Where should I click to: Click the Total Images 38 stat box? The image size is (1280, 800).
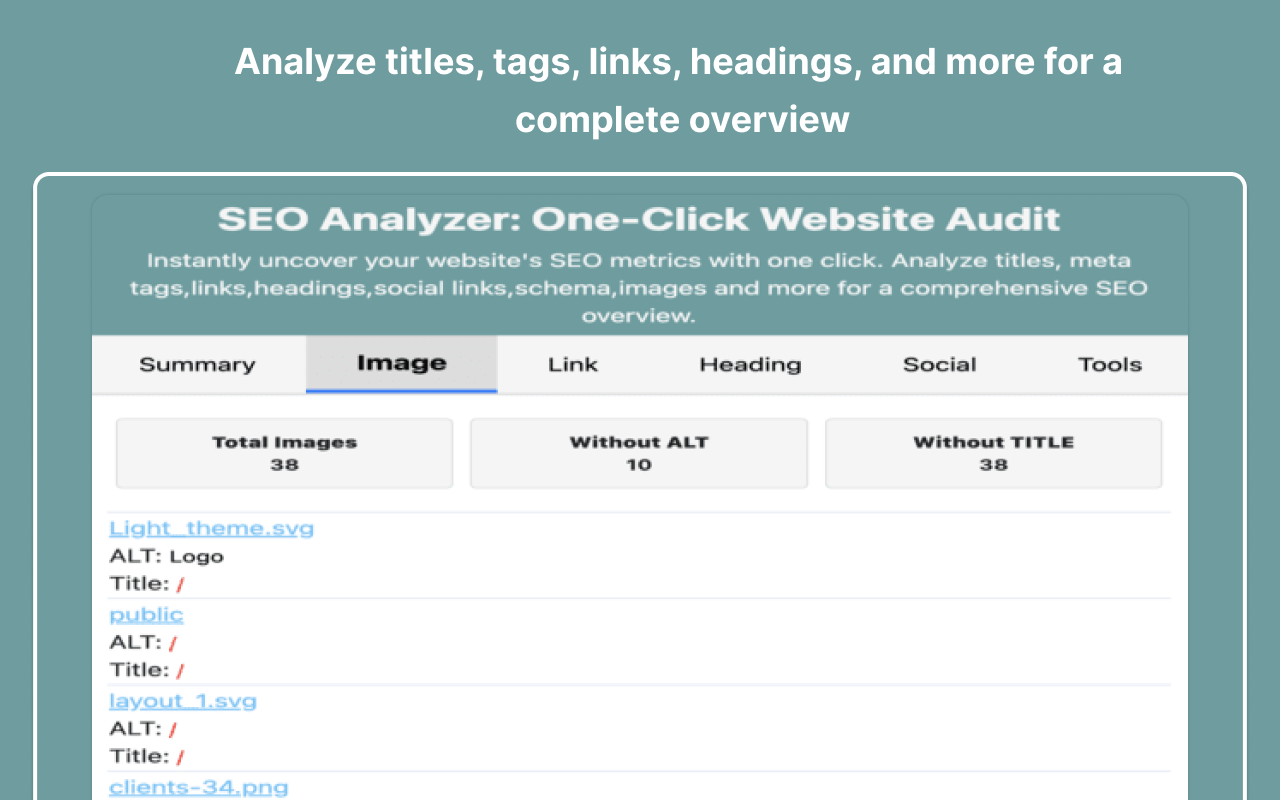tap(285, 453)
